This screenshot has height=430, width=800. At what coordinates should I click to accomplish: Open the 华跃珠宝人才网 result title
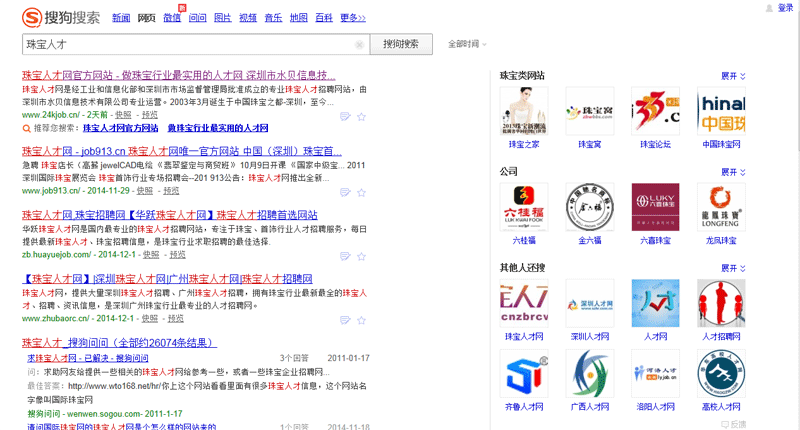pyautogui.click(x=170, y=215)
